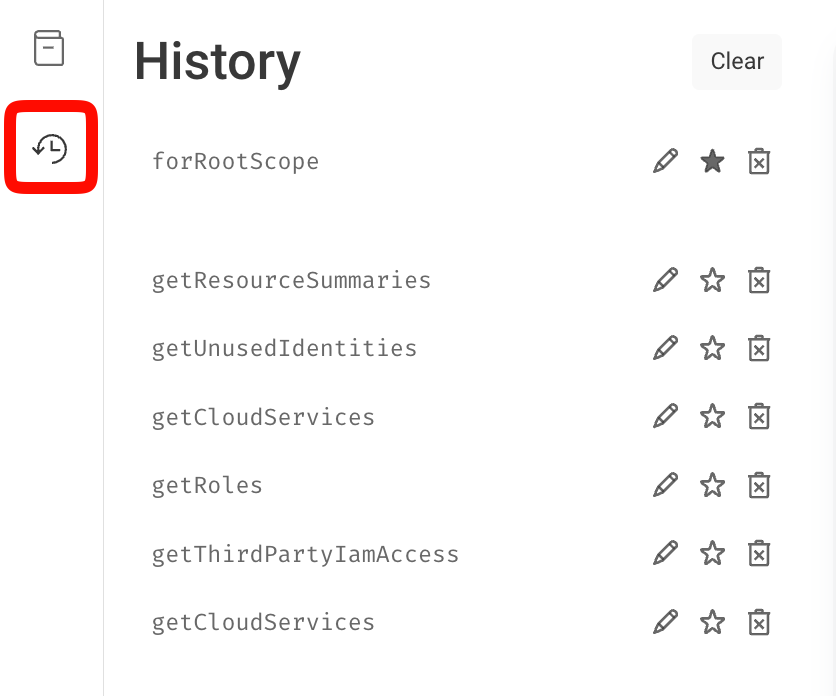Load the forRootScope query
This screenshot has height=696, width=836.
click(235, 161)
